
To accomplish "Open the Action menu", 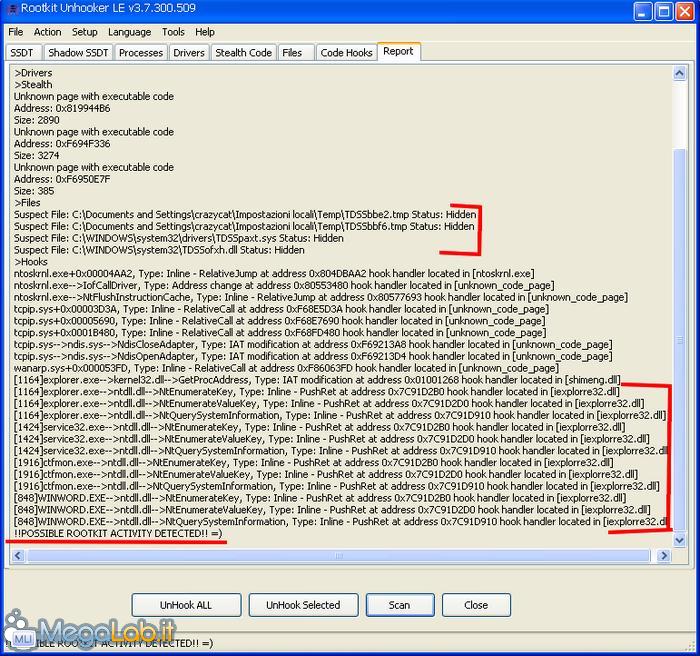I will pyautogui.click(x=47, y=32).
